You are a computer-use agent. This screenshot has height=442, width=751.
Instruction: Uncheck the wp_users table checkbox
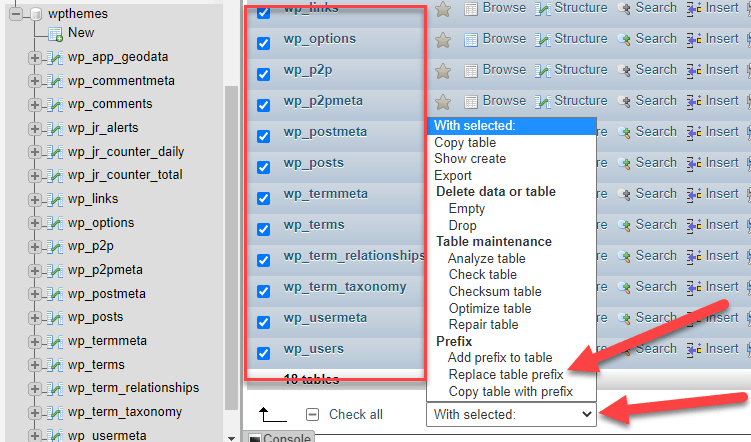pyautogui.click(x=263, y=353)
